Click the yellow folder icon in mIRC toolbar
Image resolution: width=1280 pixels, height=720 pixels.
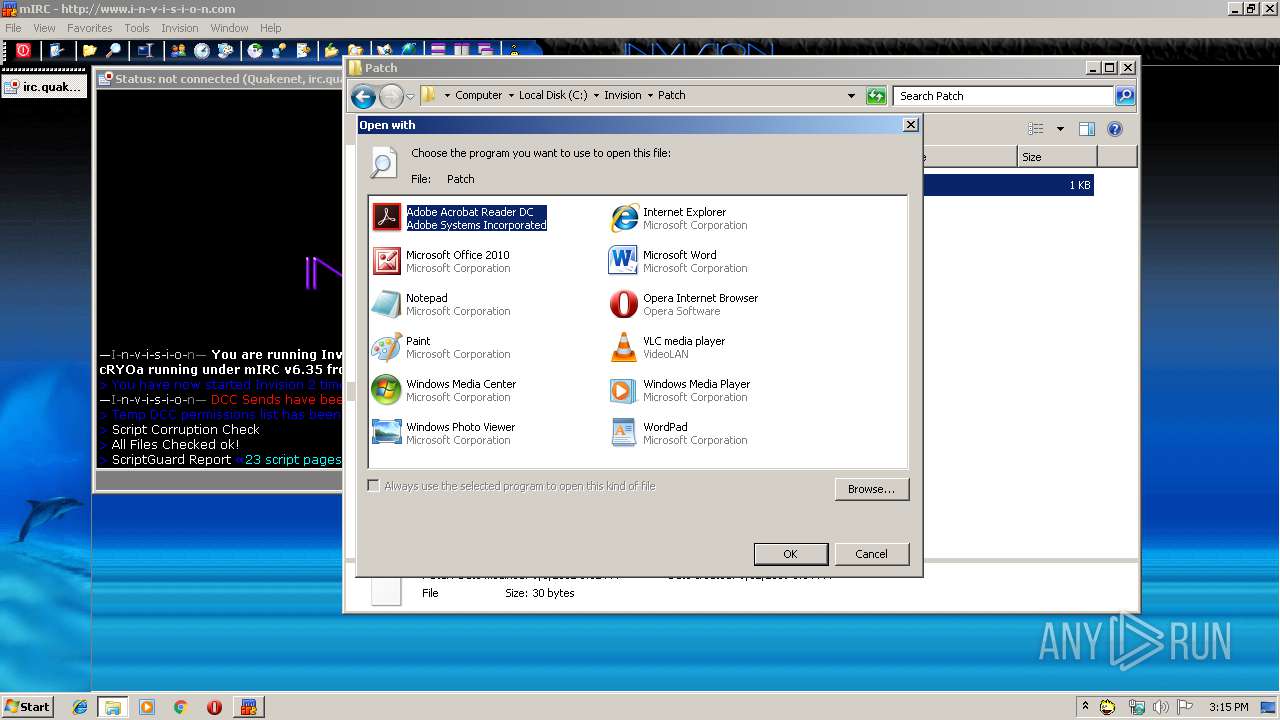[x=90, y=50]
